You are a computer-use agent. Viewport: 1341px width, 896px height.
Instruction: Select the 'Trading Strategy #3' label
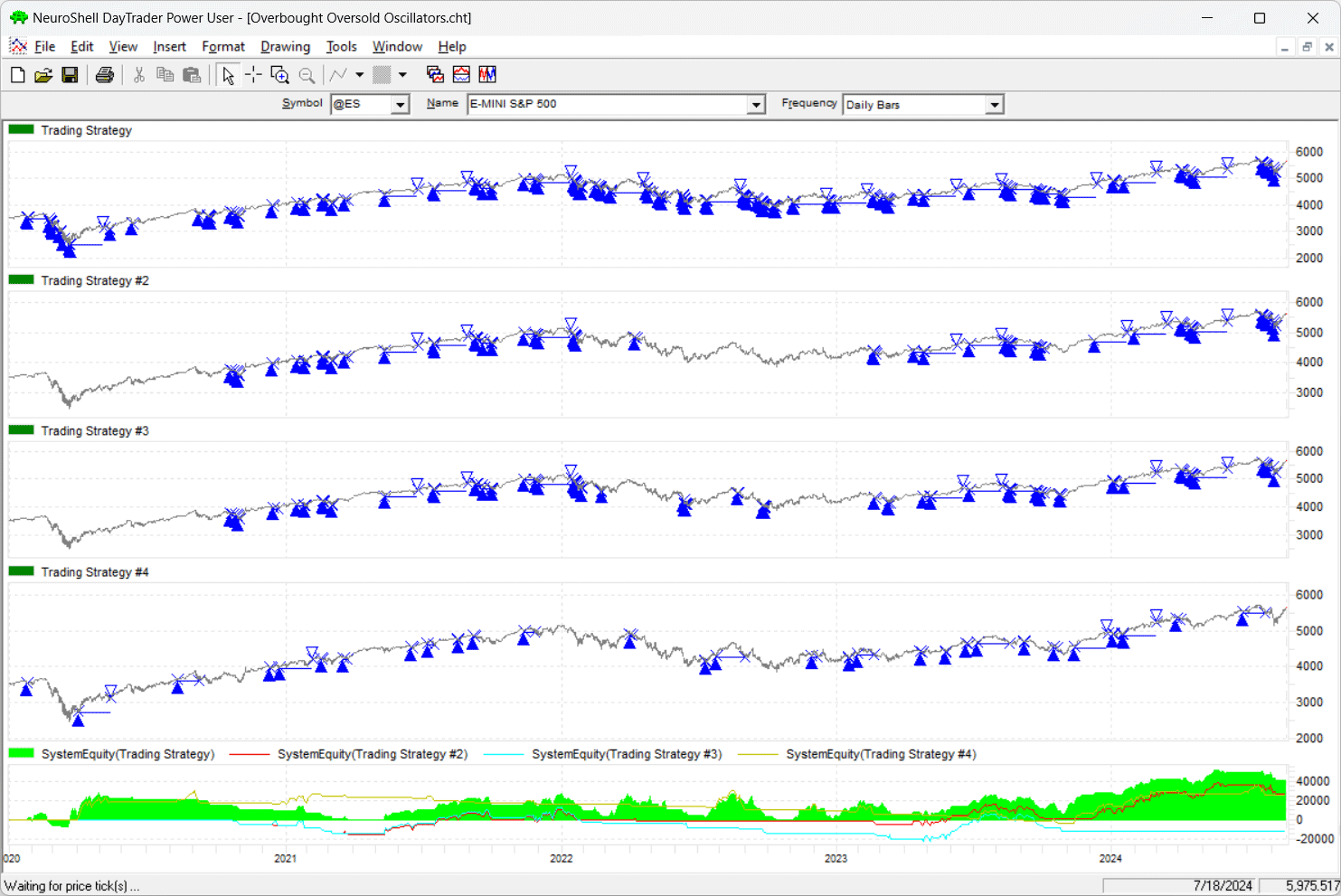pos(95,430)
